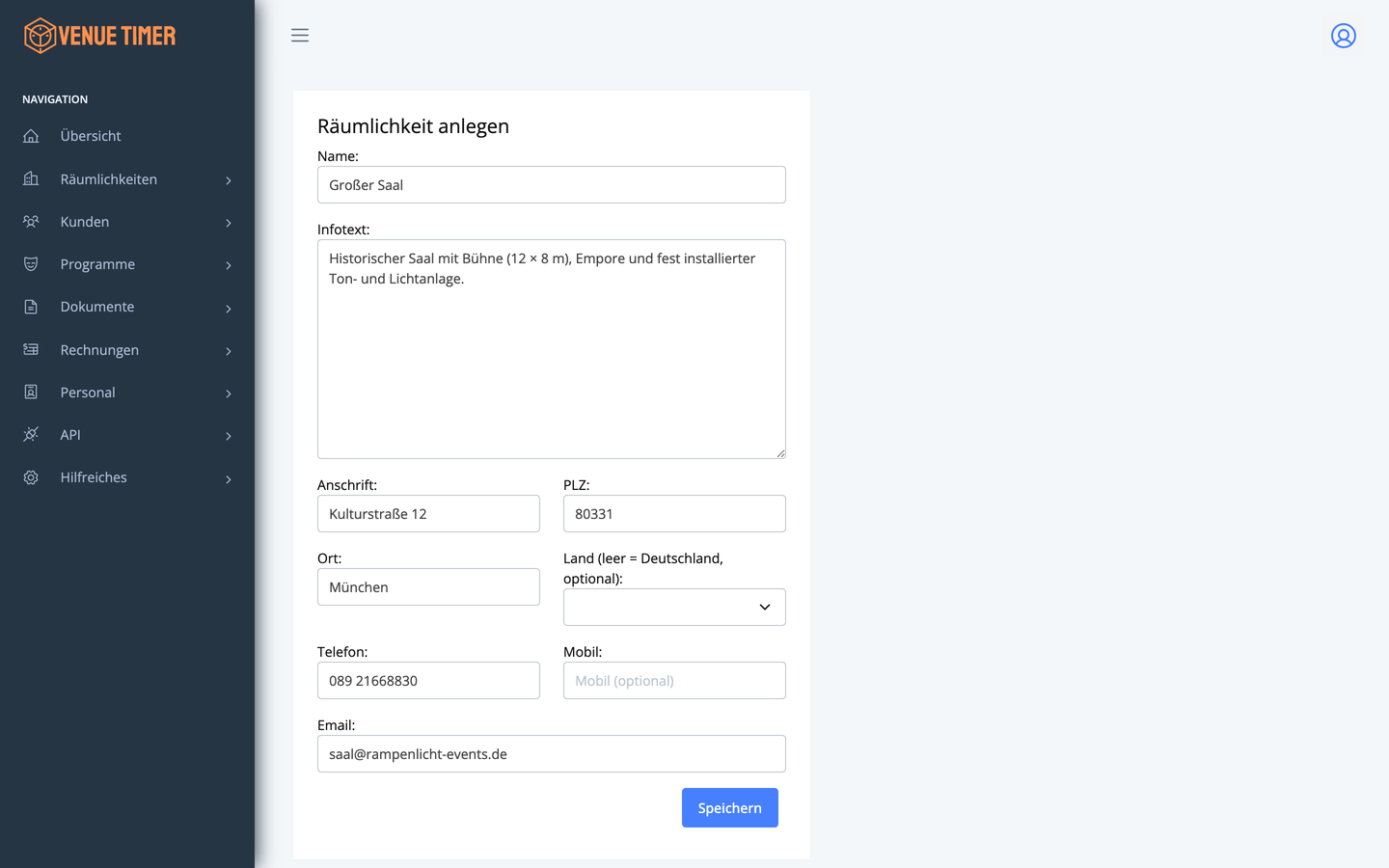The height and width of the screenshot is (868, 1389).
Task: Click the Email: label
Action: click(x=336, y=725)
